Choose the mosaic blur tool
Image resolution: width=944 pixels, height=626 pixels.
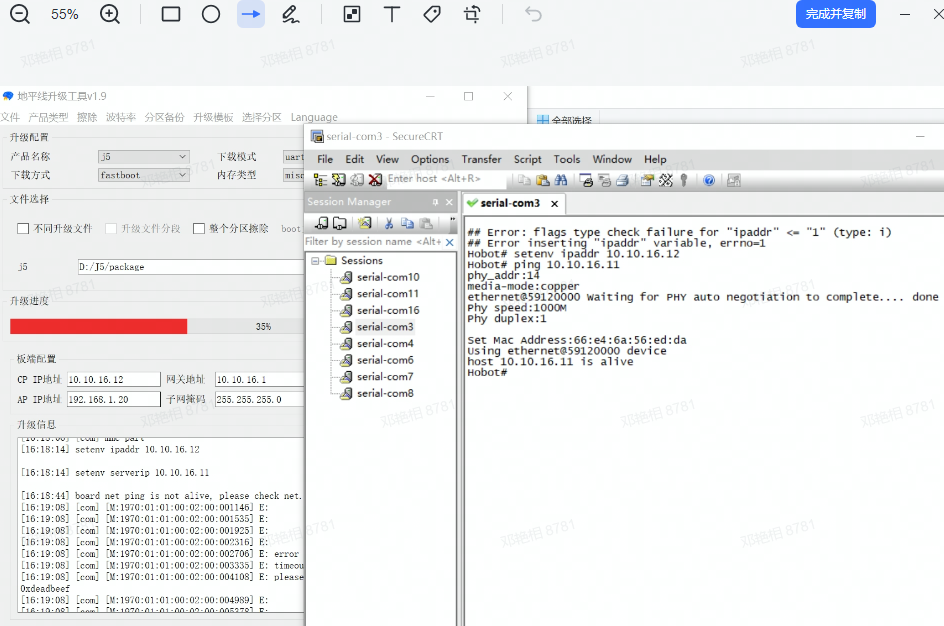point(351,14)
